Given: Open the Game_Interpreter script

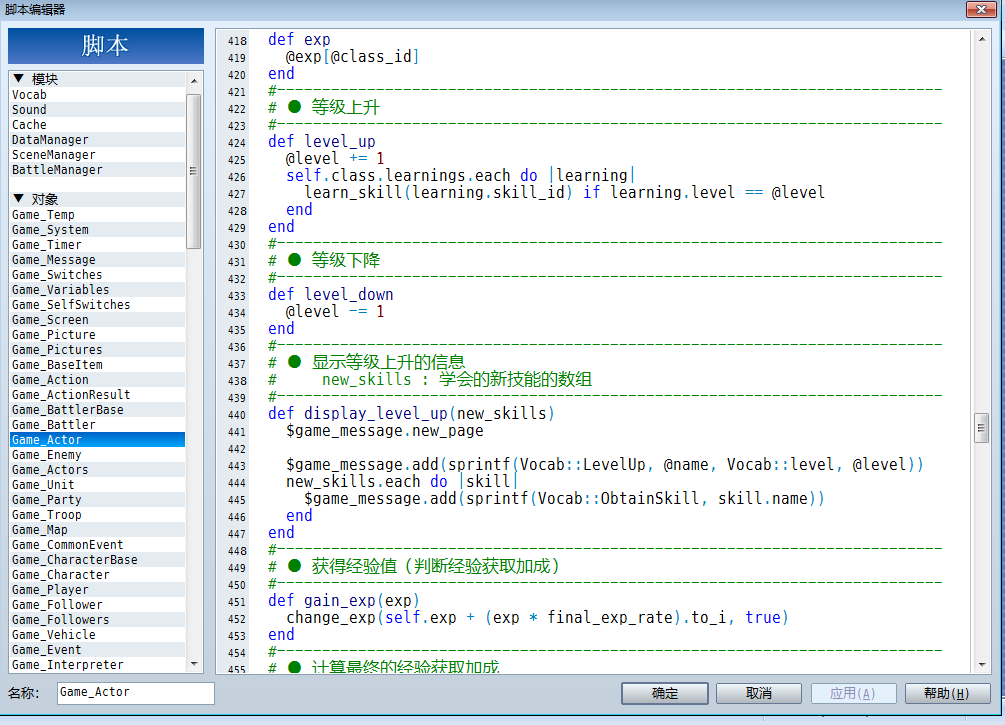Looking at the screenshot, I should [x=97, y=665].
